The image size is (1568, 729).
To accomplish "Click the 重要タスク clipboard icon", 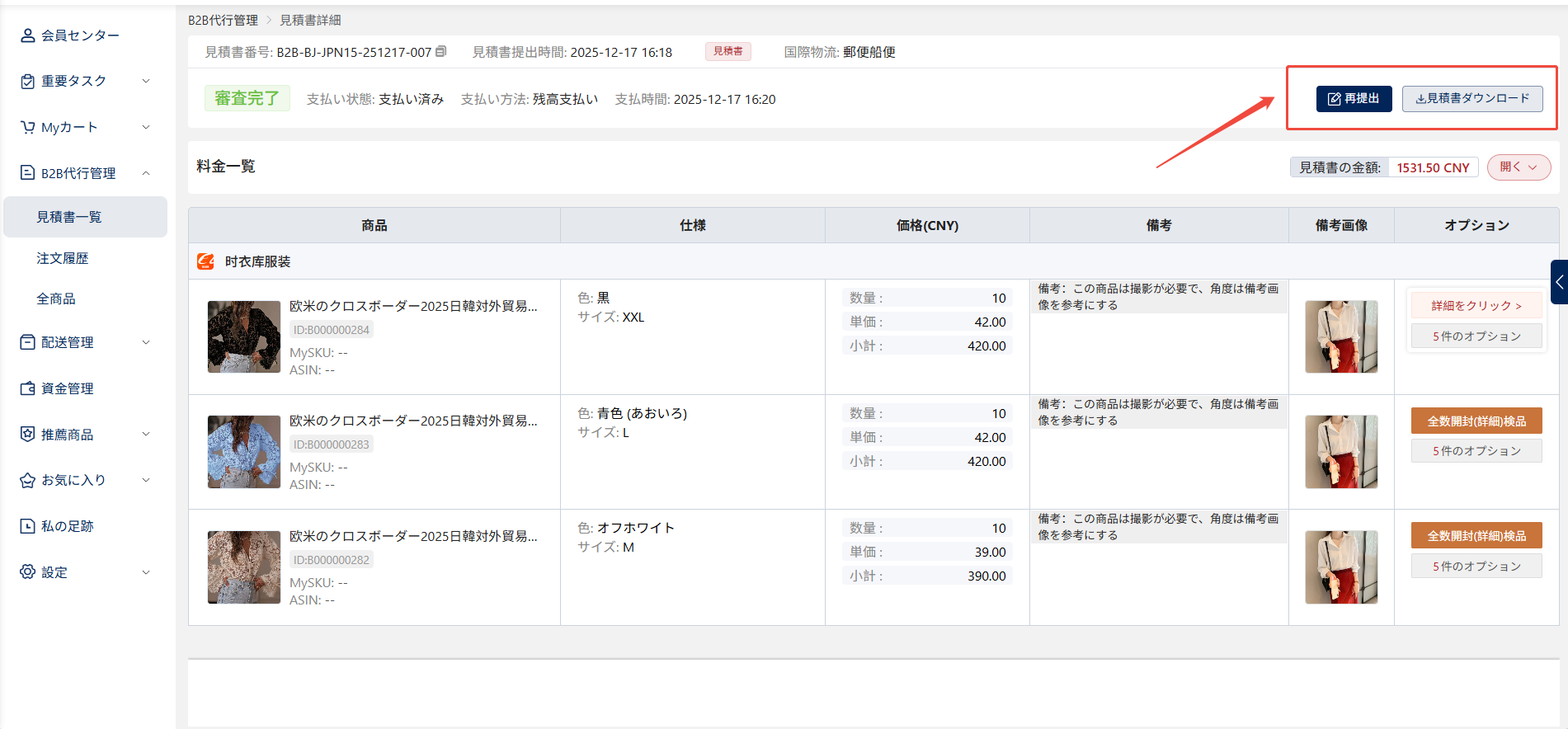I will click(x=27, y=81).
